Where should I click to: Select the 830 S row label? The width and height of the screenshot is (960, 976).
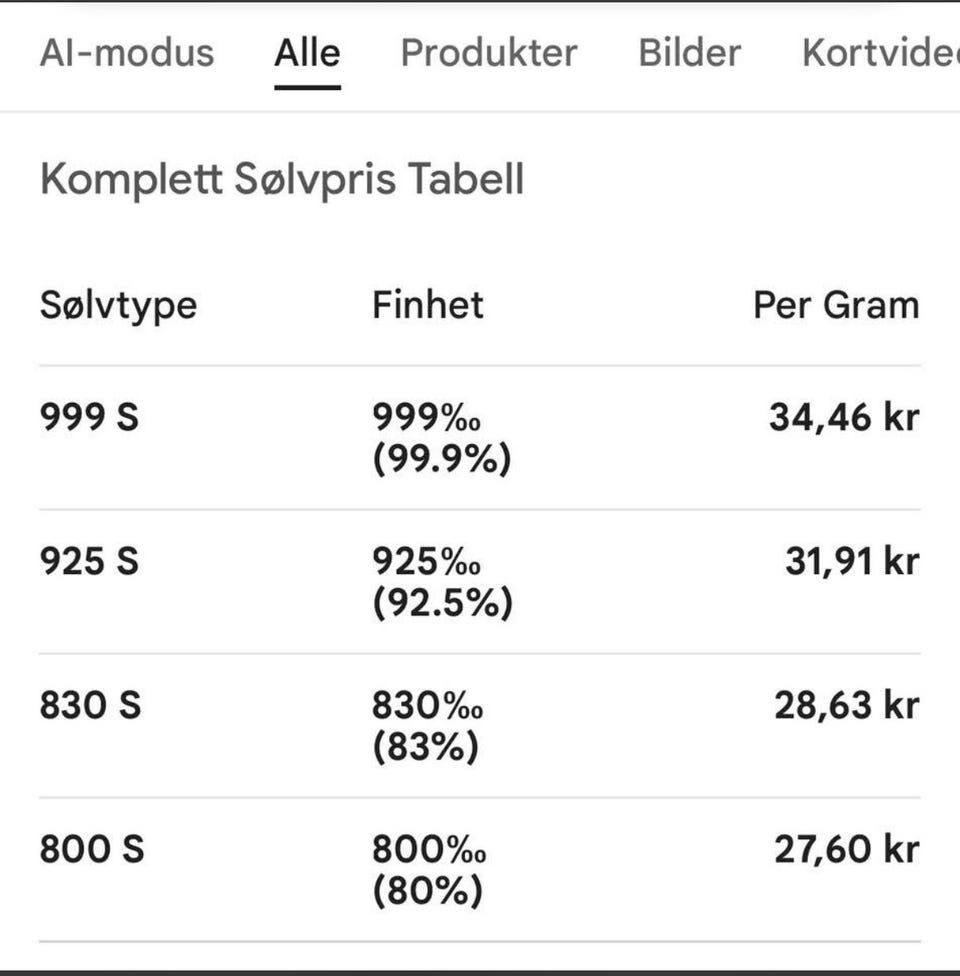tap(90, 706)
